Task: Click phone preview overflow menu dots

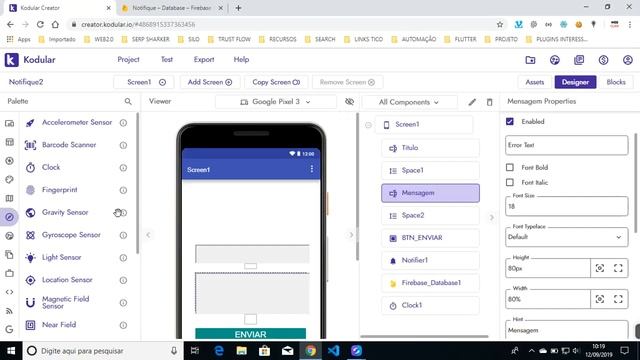Action: click(x=312, y=169)
